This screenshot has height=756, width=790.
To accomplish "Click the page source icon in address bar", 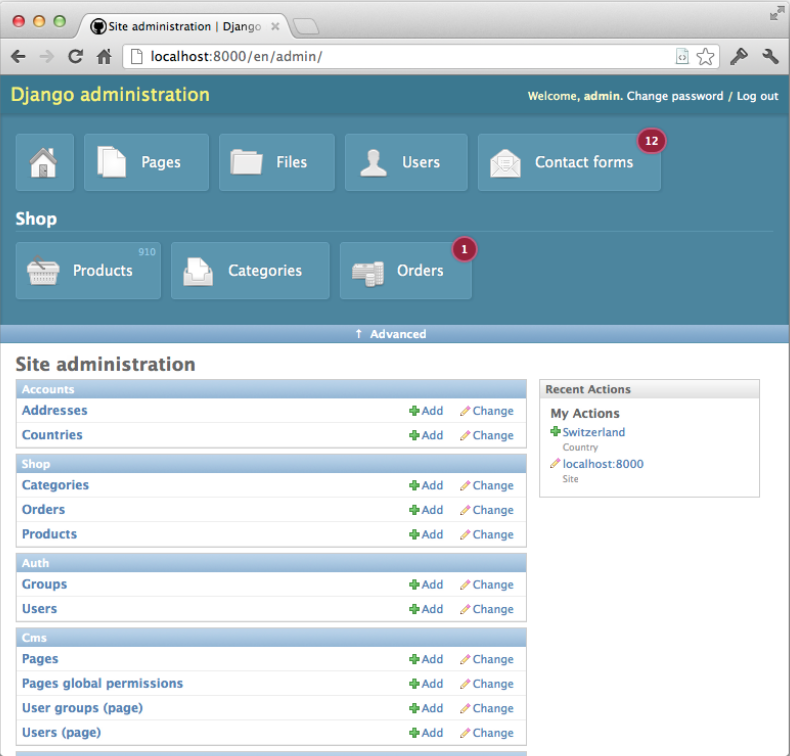I will (x=682, y=56).
